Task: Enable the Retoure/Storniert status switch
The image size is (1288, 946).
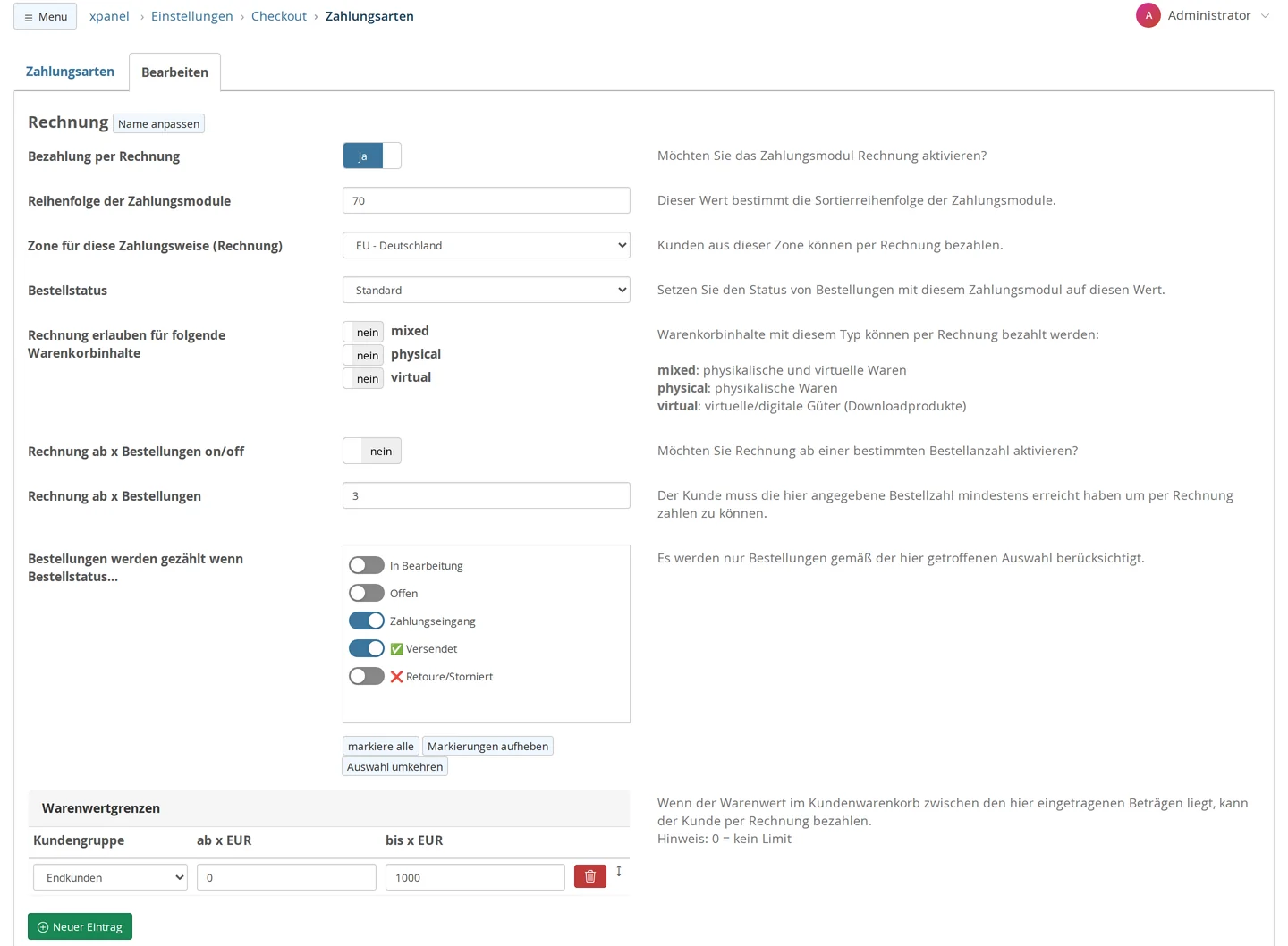Action: [367, 676]
